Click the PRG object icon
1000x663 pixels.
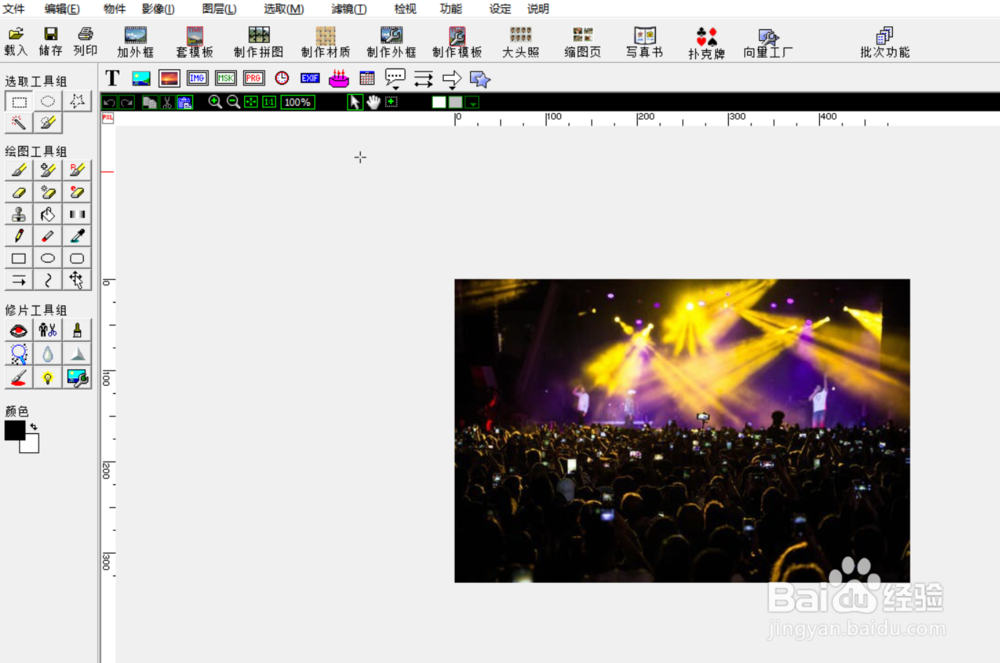[x=254, y=78]
